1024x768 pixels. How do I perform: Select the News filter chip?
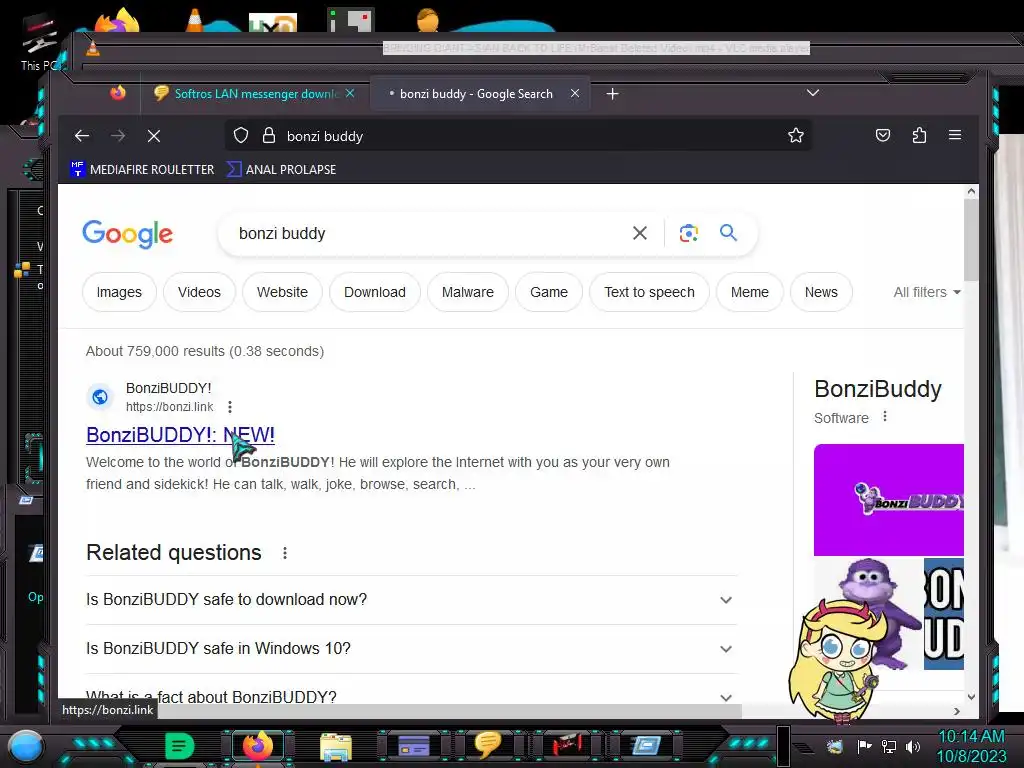(821, 292)
